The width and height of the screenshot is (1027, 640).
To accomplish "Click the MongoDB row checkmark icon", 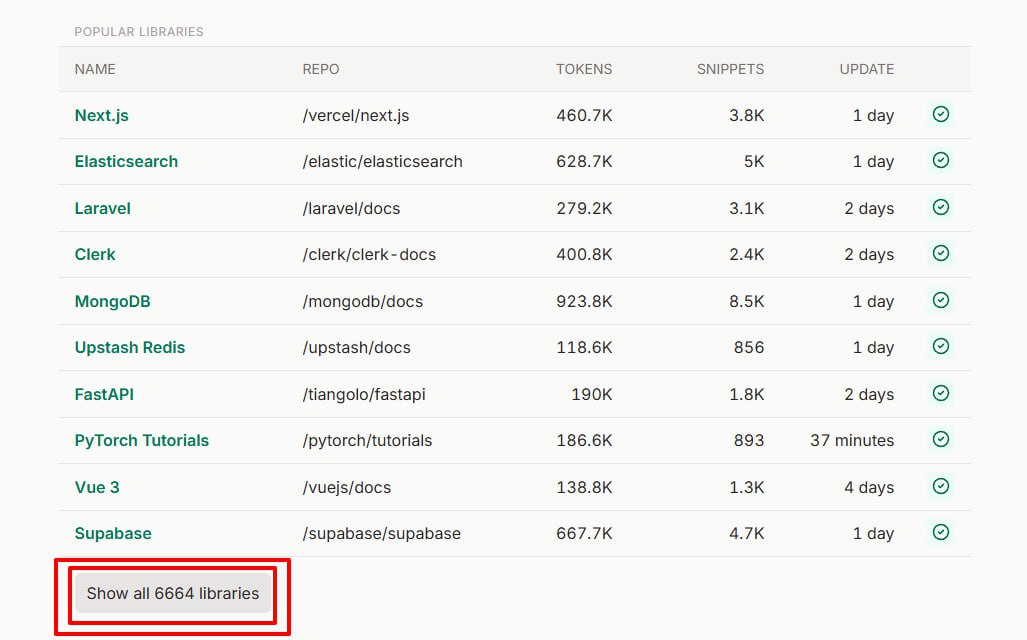I will pyautogui.click(x=940, y=300).
